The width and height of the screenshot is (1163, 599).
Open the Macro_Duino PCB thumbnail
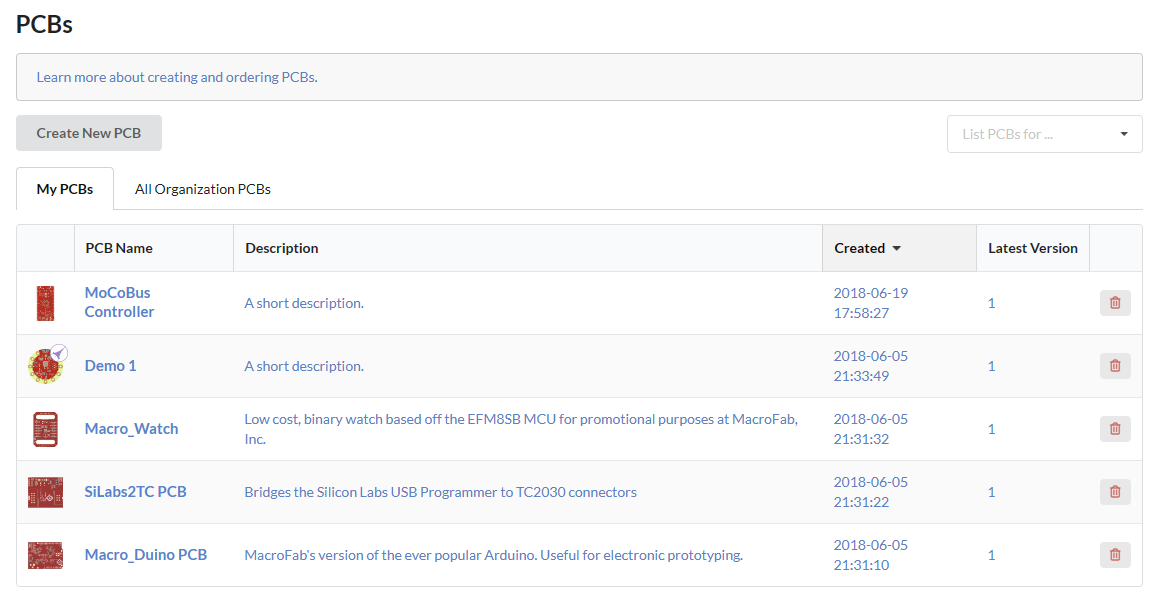[45, 555]
